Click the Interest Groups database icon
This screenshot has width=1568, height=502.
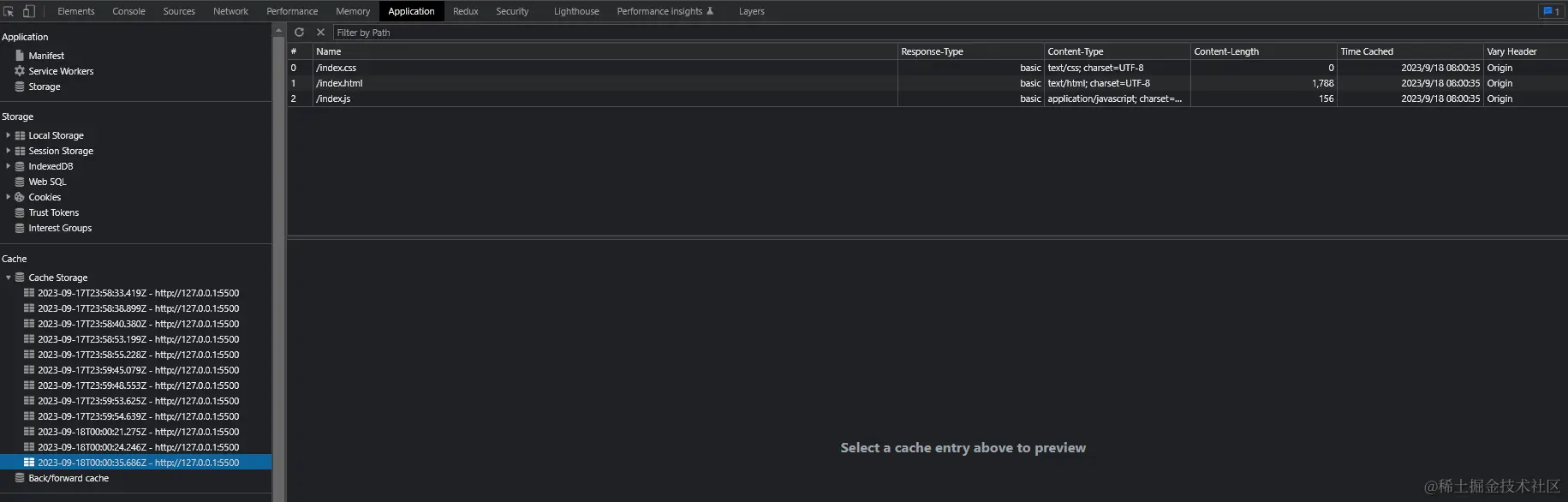[x=20, y=228]
